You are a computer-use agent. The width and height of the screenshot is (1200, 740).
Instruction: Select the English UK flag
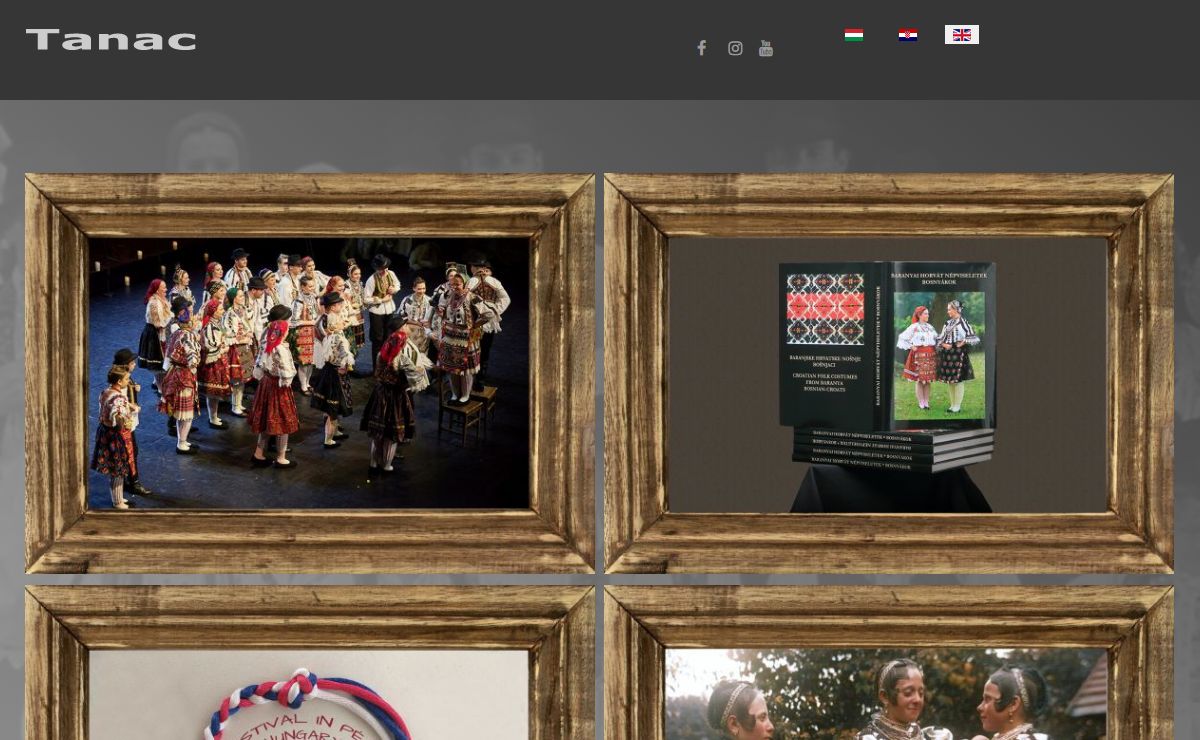(962, 35)
